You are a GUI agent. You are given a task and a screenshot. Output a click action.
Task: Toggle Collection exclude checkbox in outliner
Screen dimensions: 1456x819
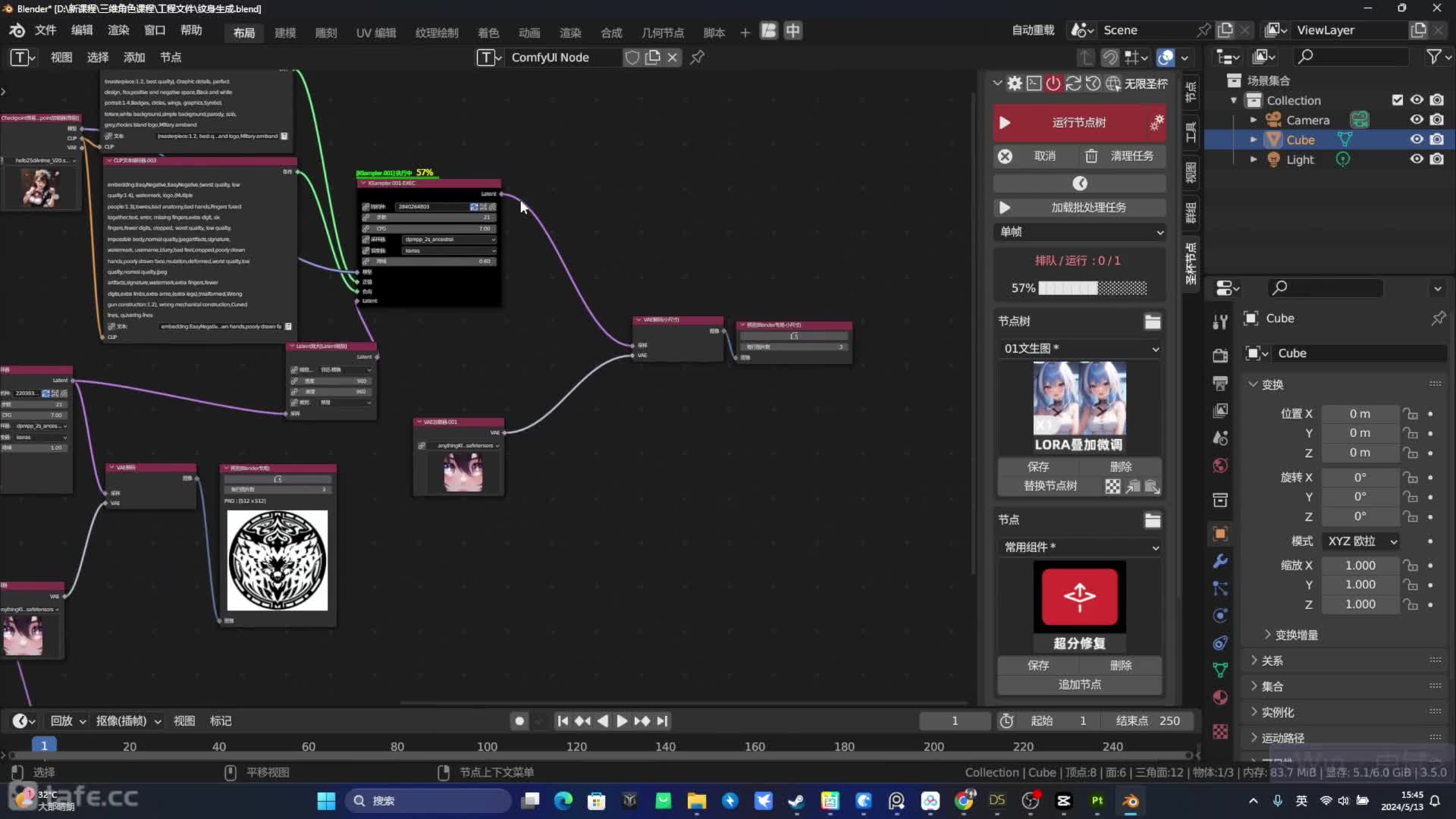click(1398, 100)
